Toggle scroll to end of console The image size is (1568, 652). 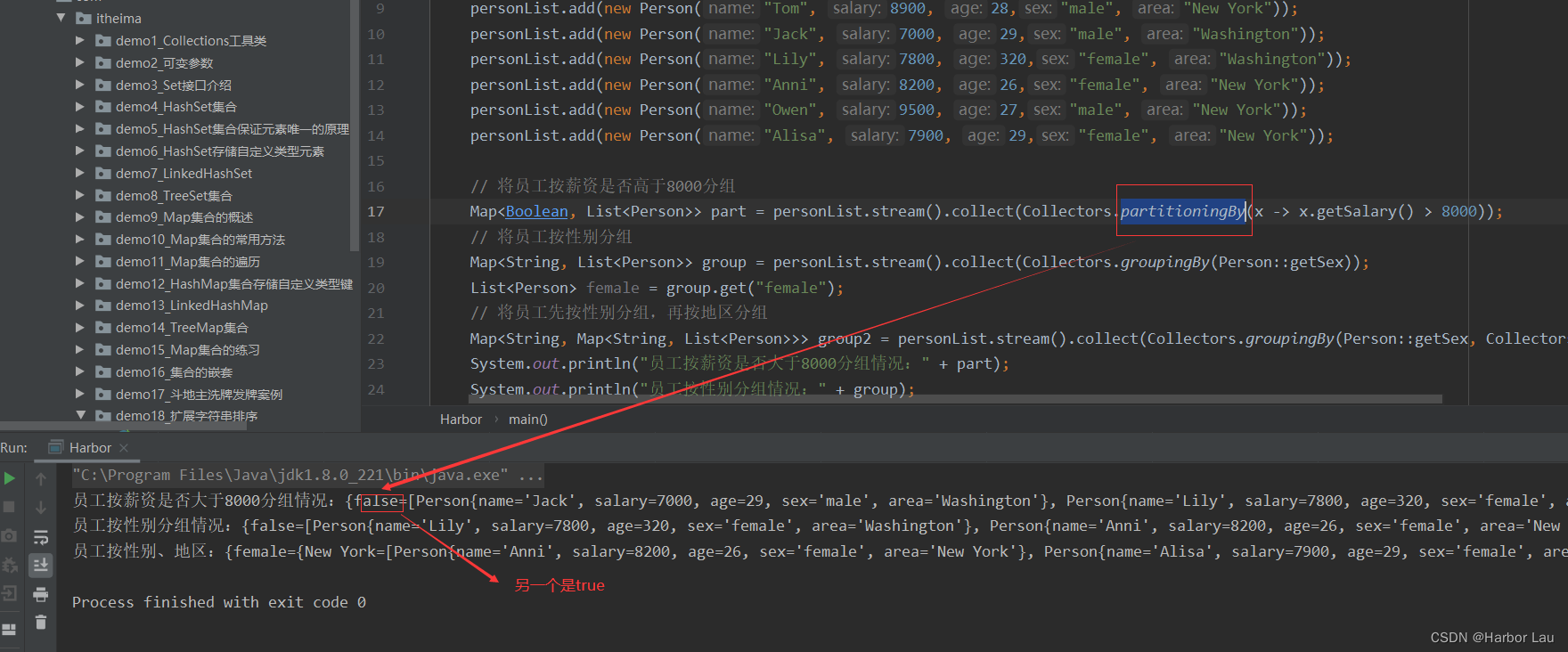[x=41, y=565]
